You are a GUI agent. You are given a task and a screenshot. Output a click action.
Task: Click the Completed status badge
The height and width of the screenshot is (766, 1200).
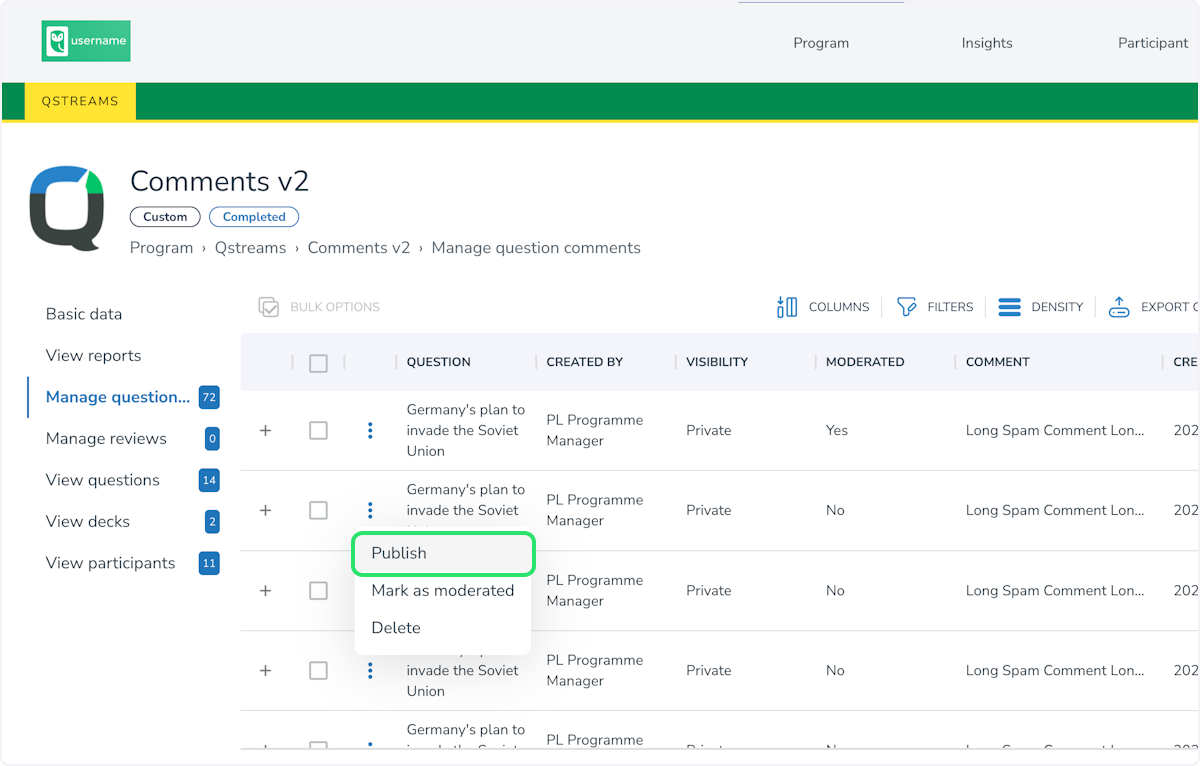(x=254, y=217)
